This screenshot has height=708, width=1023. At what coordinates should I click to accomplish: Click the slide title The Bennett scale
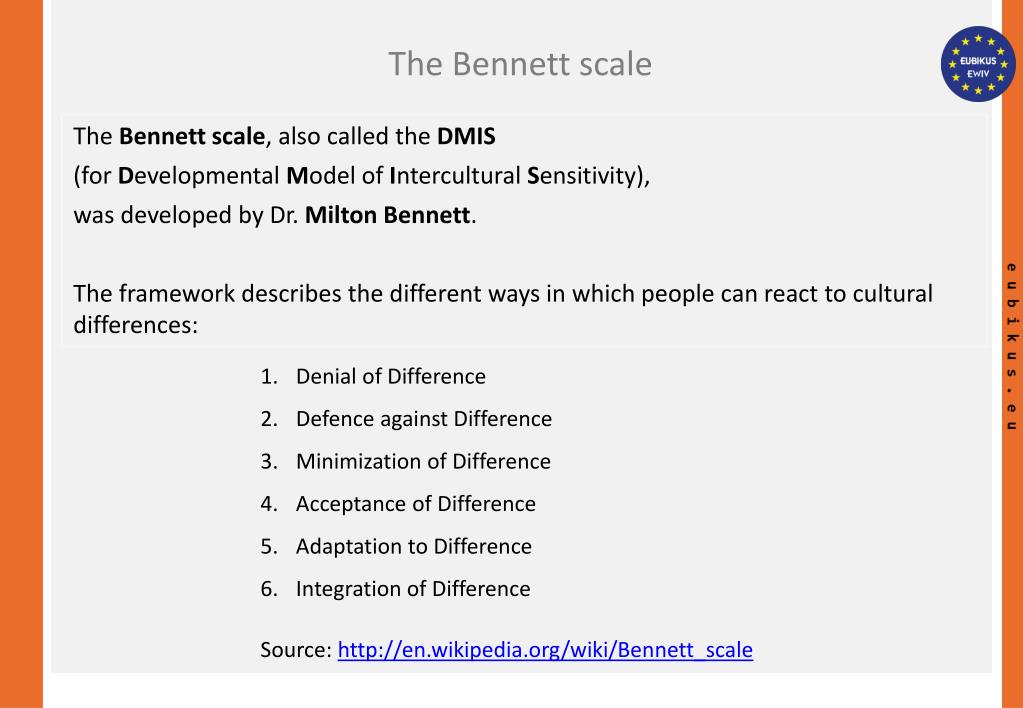(520, 64)
